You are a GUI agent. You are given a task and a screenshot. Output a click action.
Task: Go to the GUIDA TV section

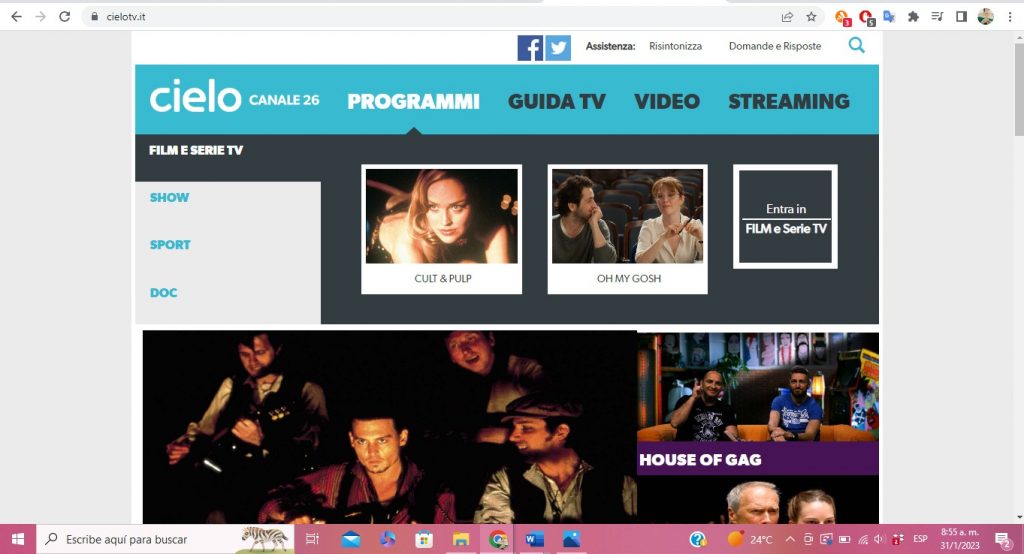(556, 101)
